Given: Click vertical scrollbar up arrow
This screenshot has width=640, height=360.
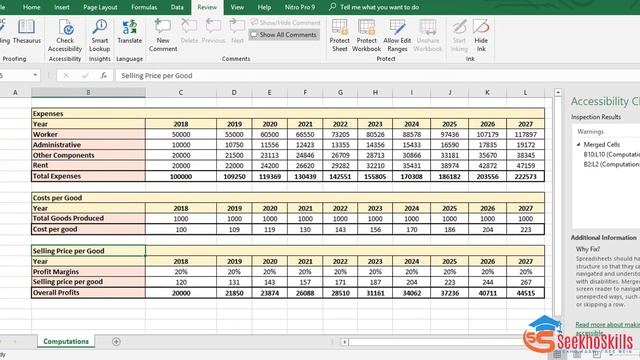Looking at the screenshot, I should [x=558, y=93].
